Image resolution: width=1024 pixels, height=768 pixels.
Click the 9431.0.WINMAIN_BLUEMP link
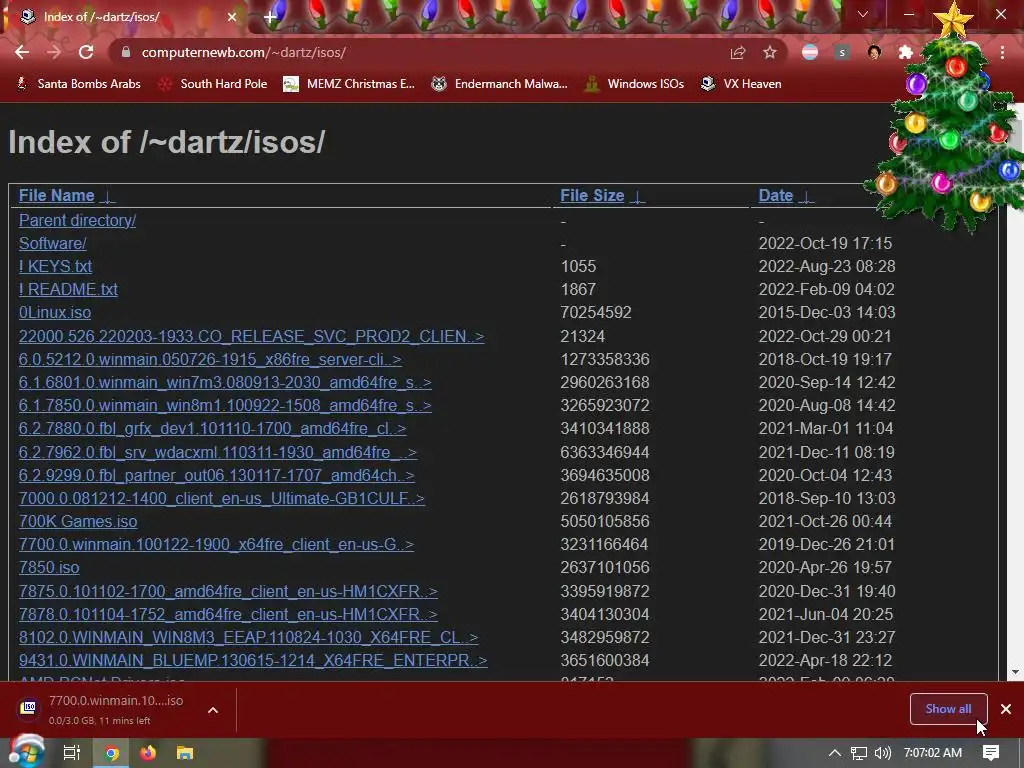coord(253,660)
